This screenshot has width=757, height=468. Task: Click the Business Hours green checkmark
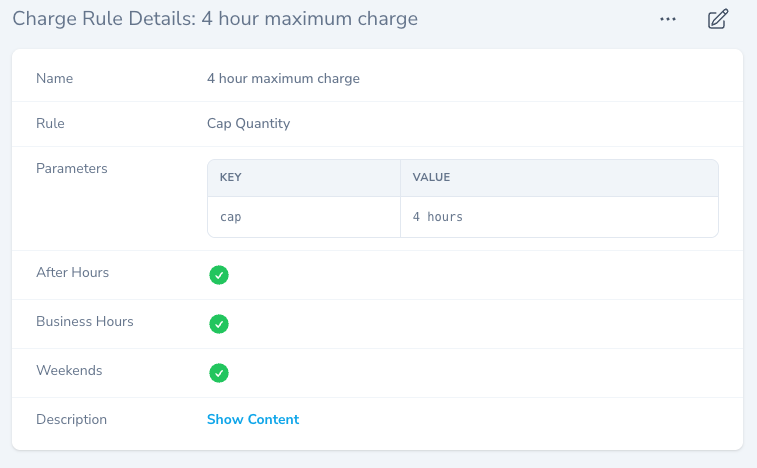point(219,324)
